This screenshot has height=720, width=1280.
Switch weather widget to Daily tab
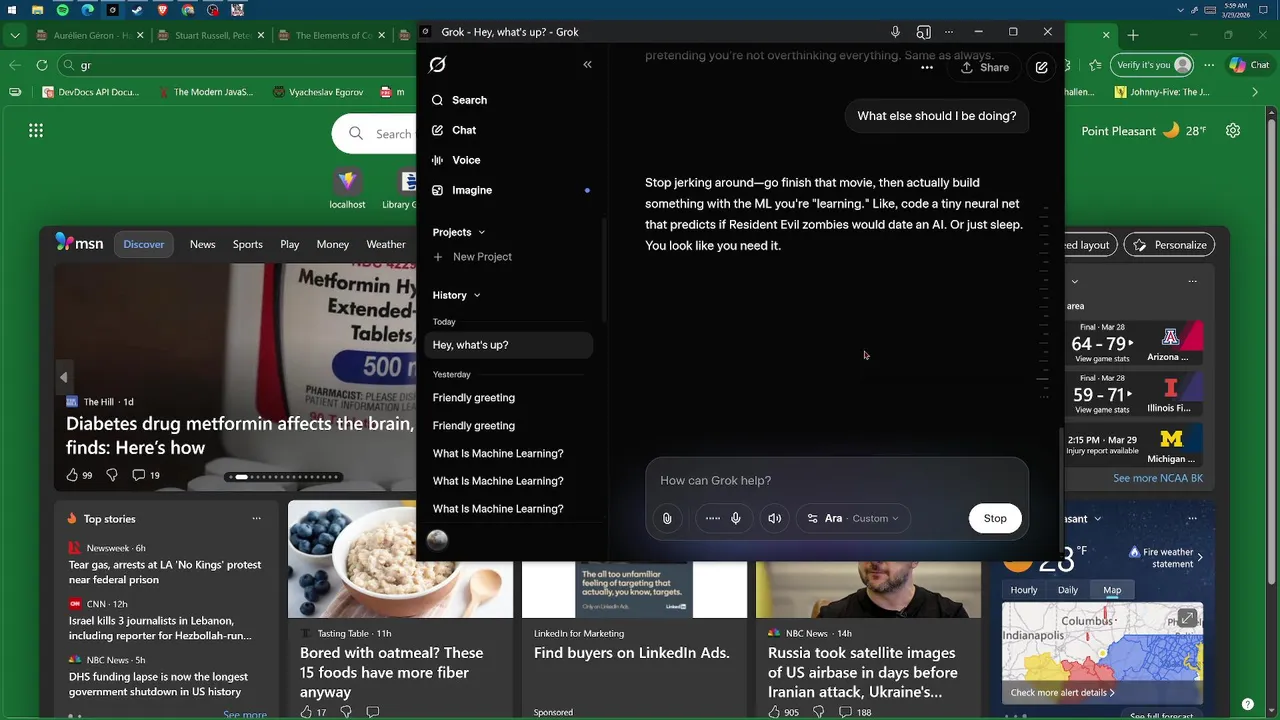click(1068, 590)
